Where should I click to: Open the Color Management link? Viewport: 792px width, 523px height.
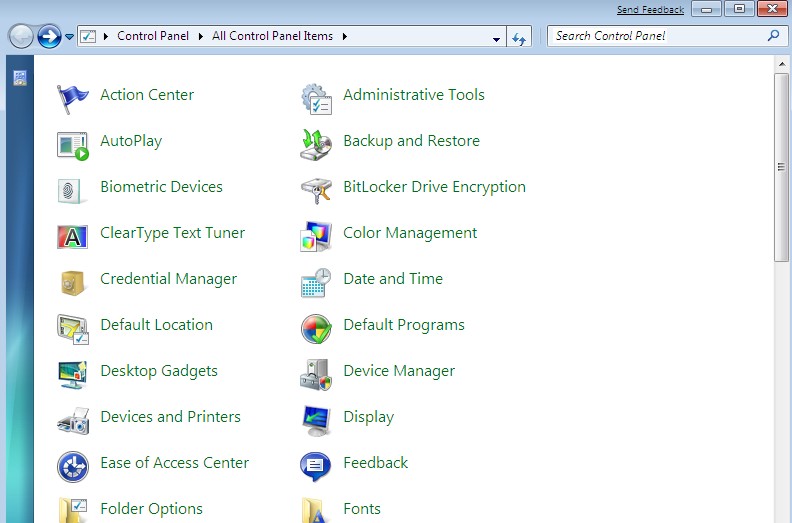click(410, 233)
